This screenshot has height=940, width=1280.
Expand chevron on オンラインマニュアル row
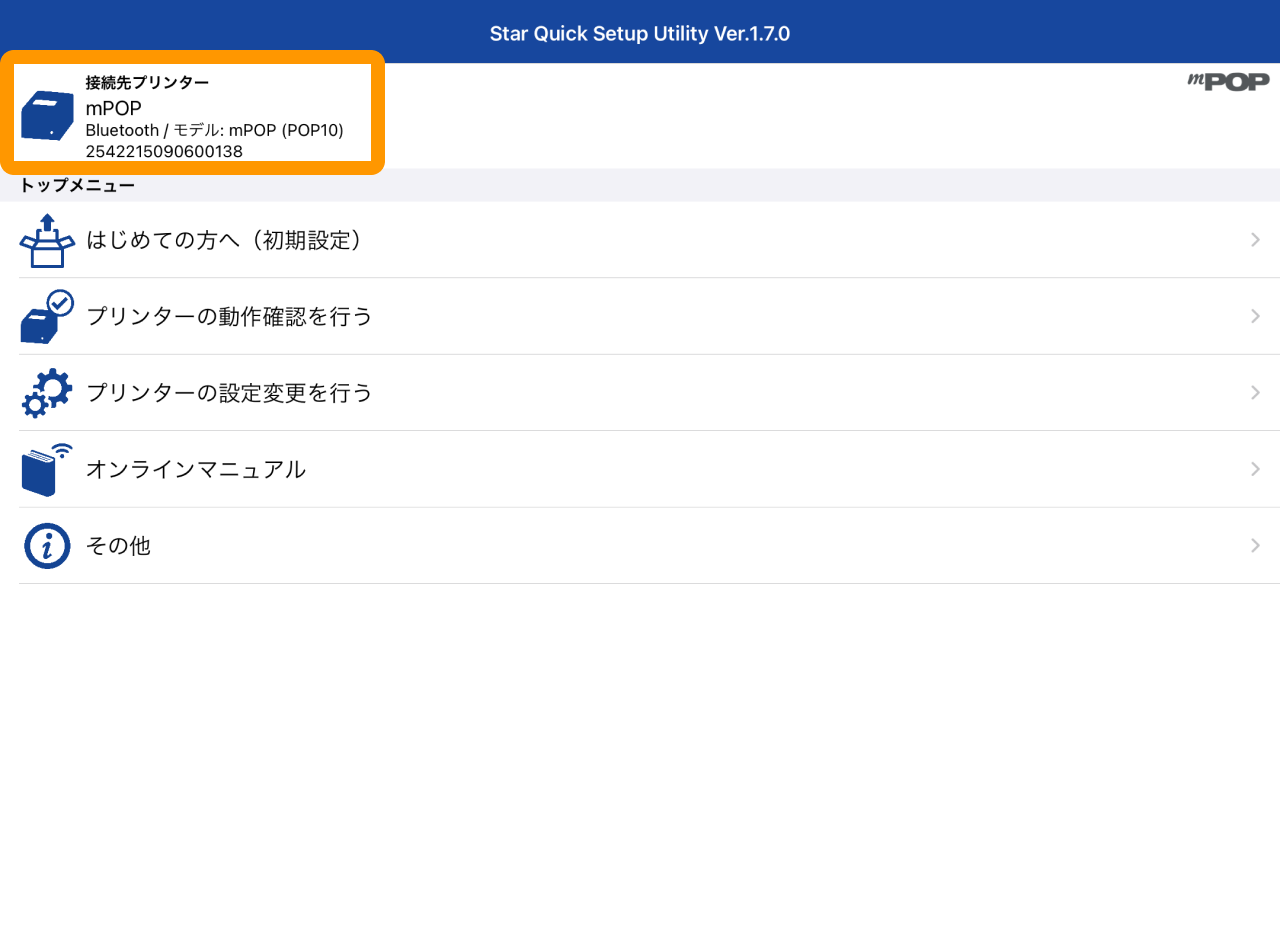point(1255,469)
